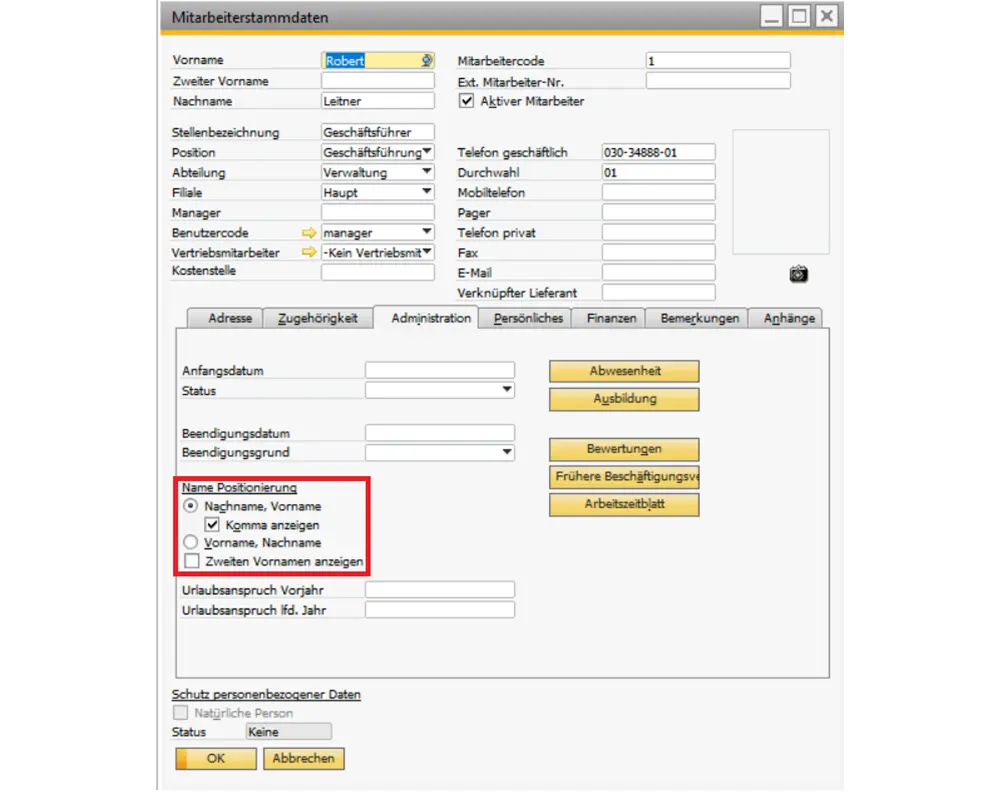Open the Filiale dropdown showing Haupt

click(x=427, y=192)
